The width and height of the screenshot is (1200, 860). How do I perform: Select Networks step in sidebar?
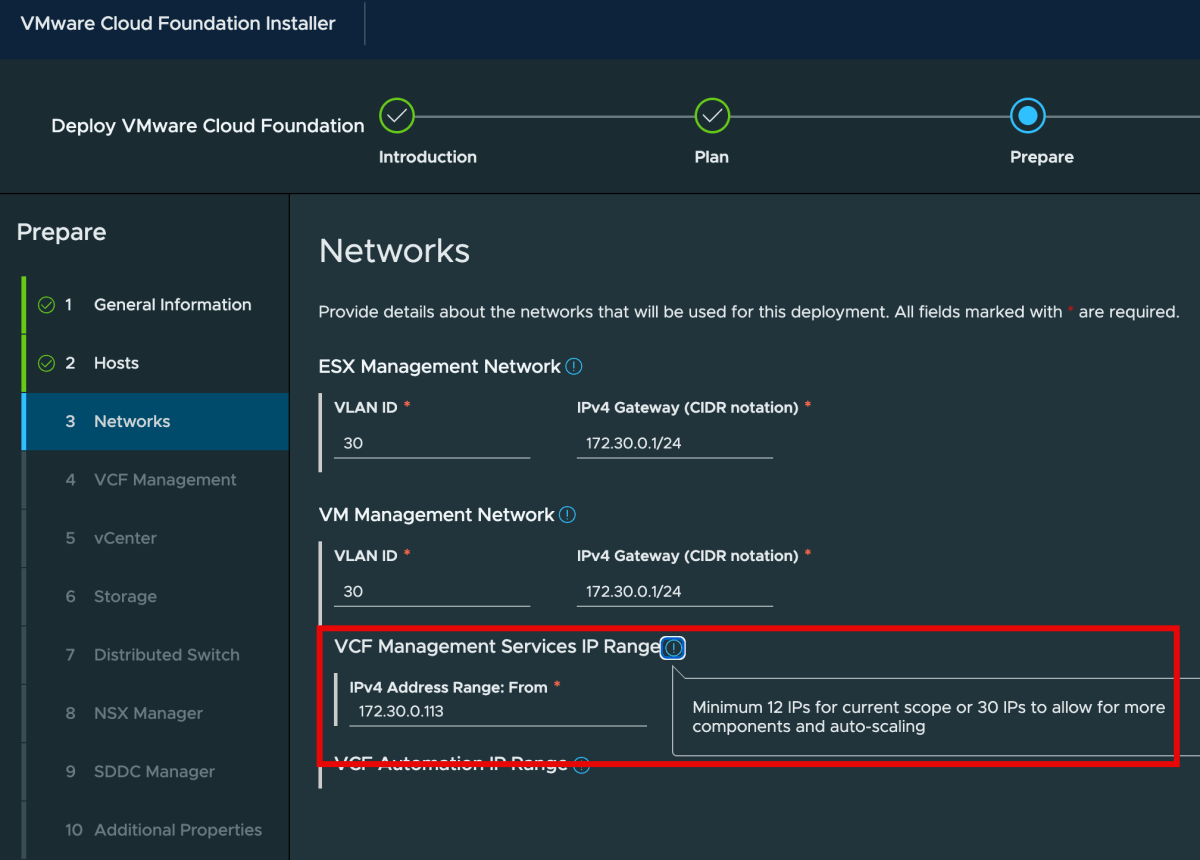pyautogui.click(x=155, y=421)
